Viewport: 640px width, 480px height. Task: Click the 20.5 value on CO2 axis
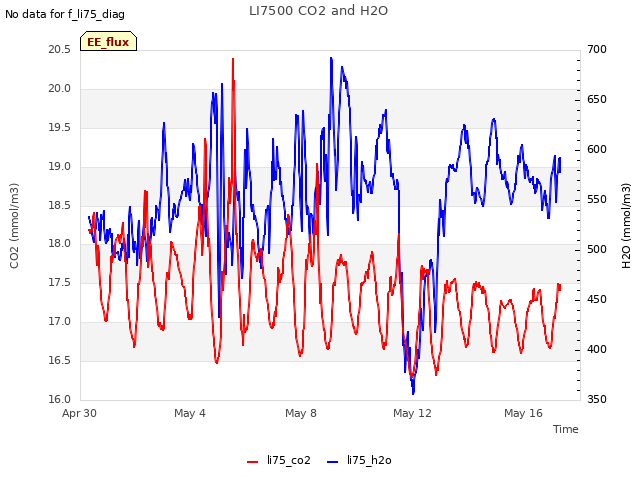[60, 49]
